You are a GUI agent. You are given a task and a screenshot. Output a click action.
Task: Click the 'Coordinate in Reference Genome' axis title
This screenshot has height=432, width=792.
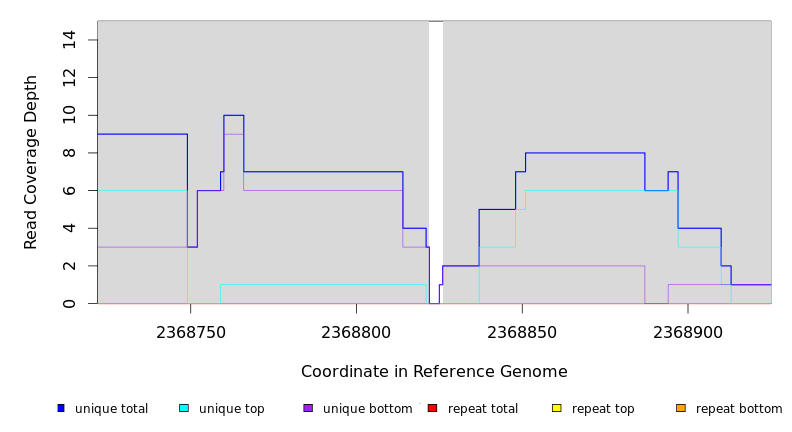pyautogui.click(x=434, y=372)
